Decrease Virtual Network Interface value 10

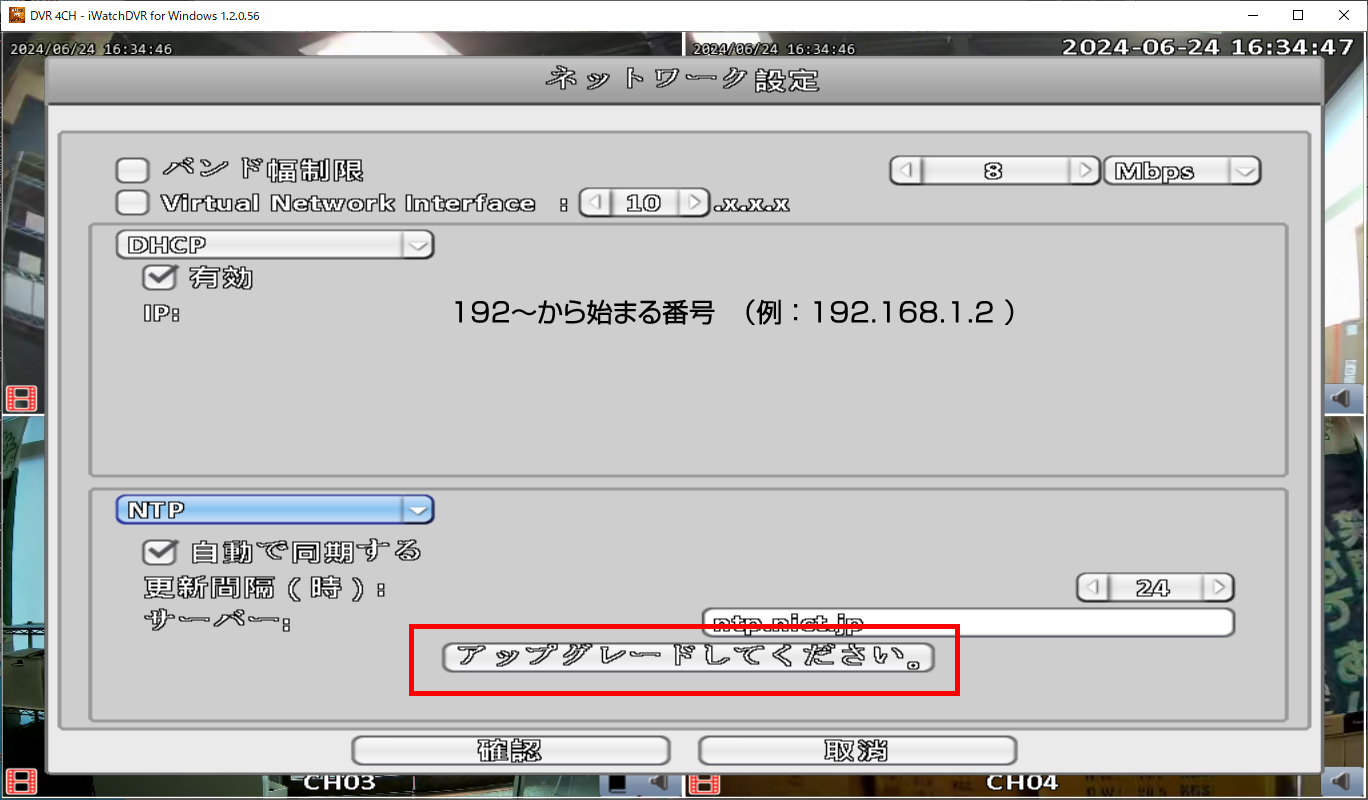[x=595, y=203]
